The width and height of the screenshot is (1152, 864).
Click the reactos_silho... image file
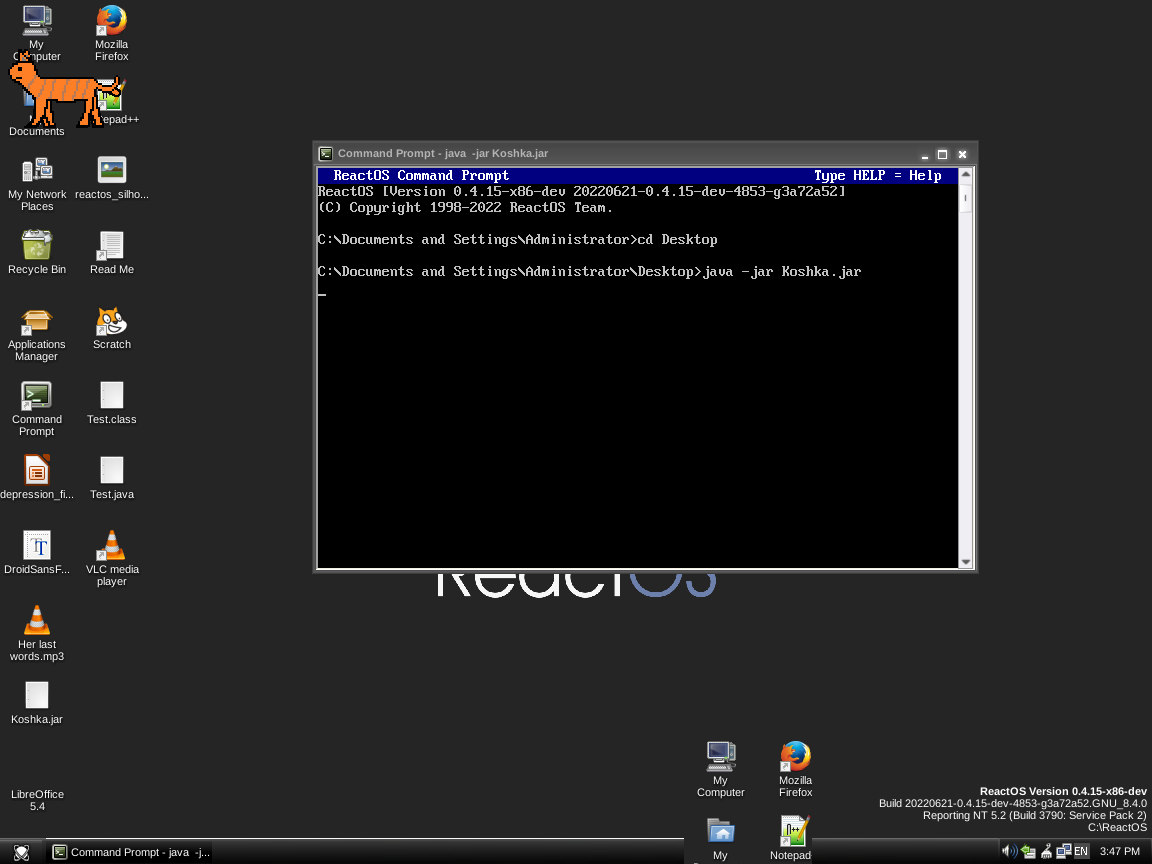tap(111, 171)
